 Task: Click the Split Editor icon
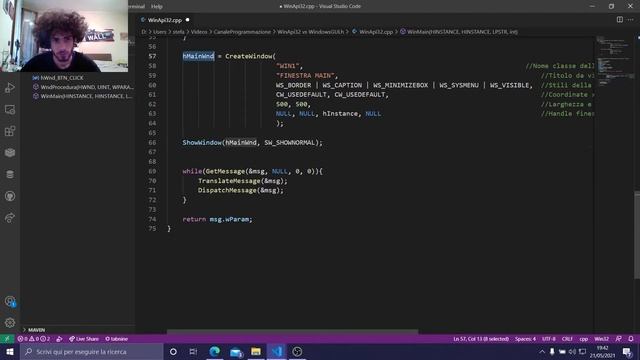click(620, 20)
